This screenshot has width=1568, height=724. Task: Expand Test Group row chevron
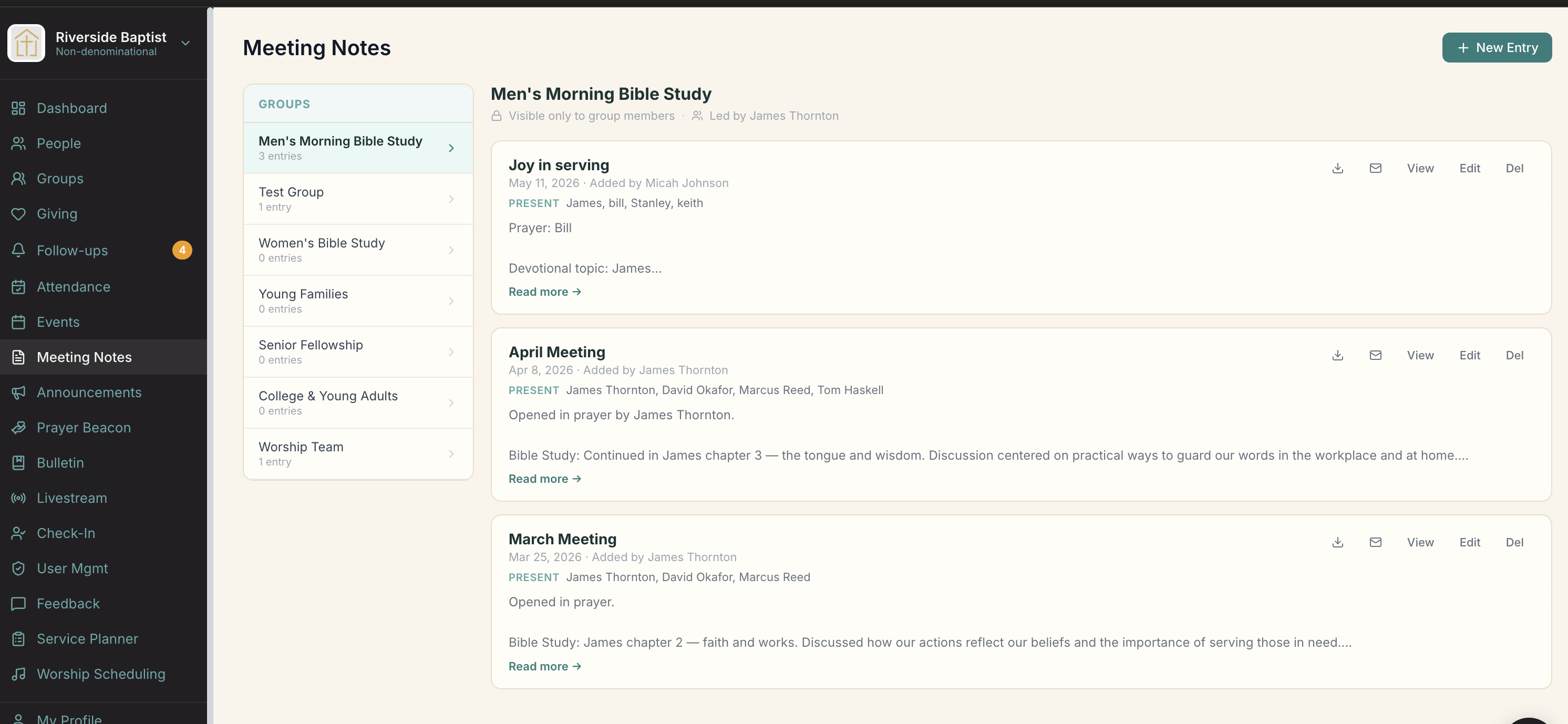(451, 200)
